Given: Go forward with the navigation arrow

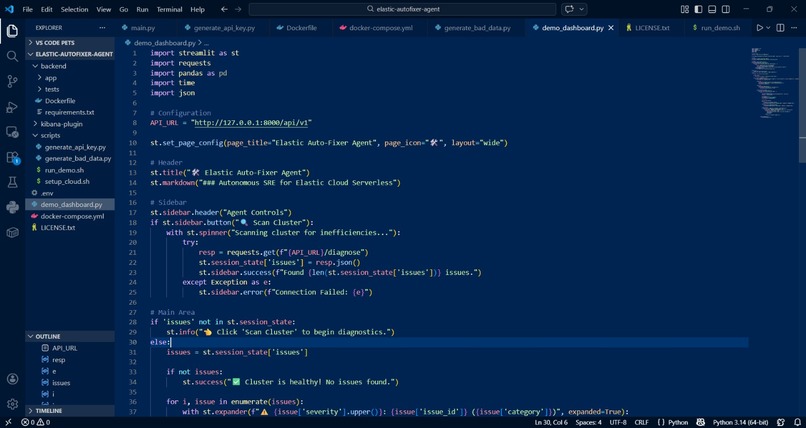Looking at the screenshot, I should (238, 9).
